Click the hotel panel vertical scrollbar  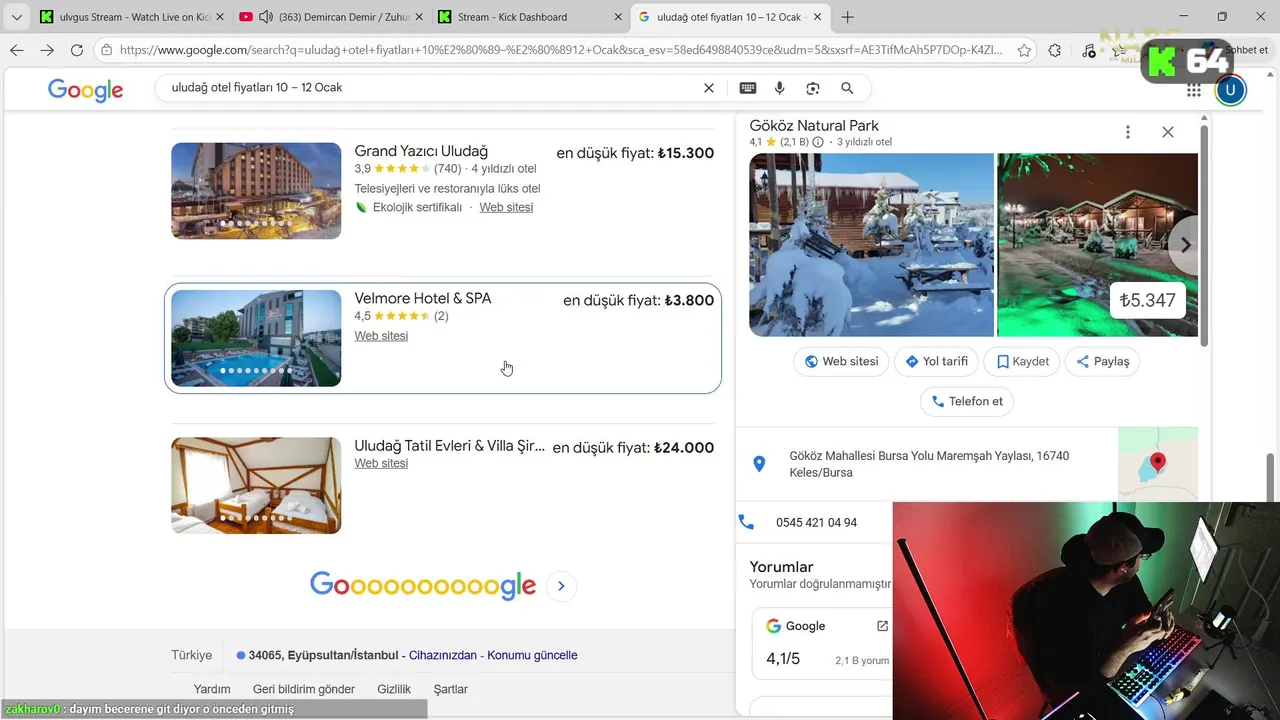[1204, 235]
